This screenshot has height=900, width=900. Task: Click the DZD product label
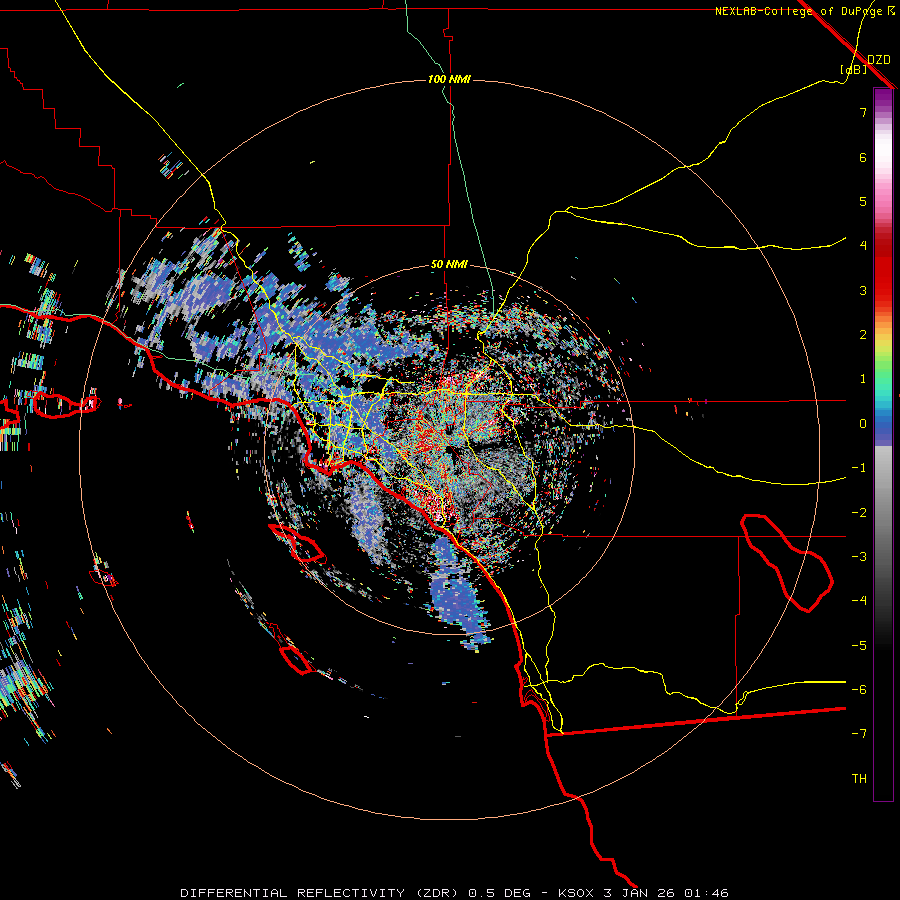point(878,59)
